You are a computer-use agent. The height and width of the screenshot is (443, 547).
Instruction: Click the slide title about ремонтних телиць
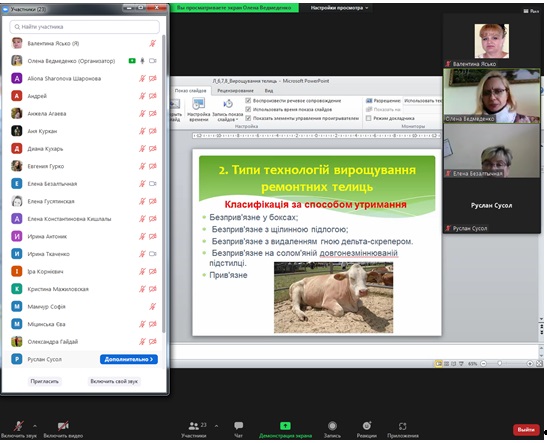click(317, 178)
